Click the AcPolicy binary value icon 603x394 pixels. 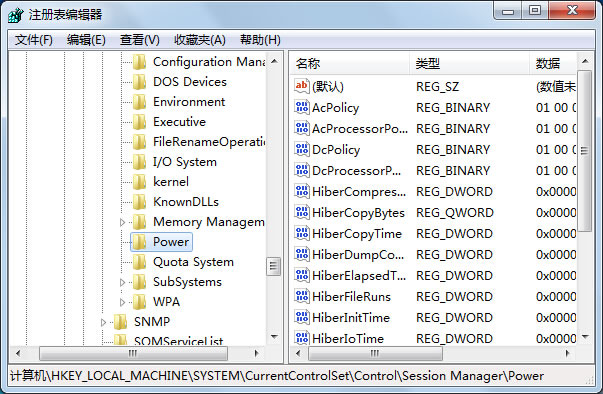[302, 107]
